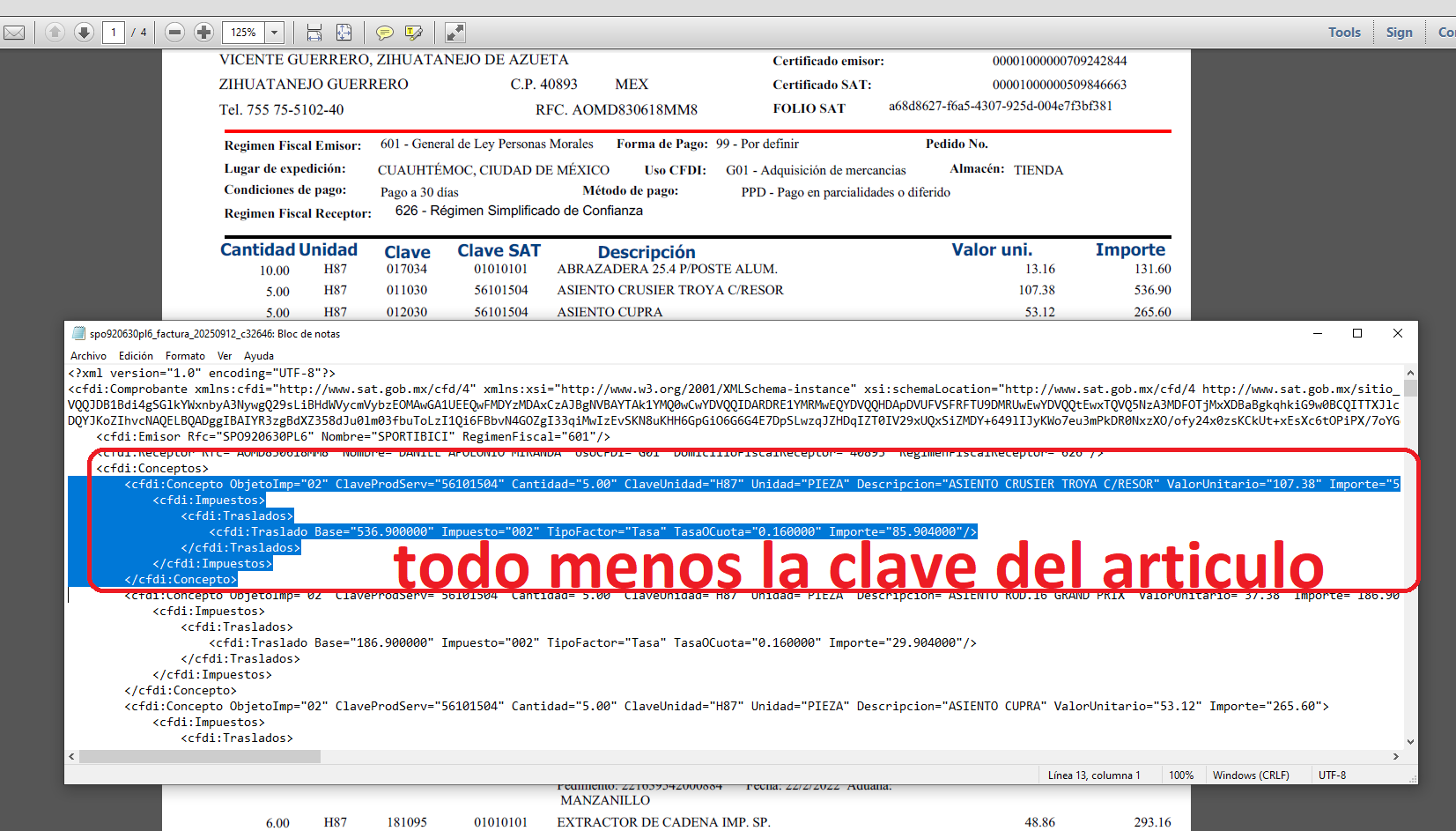Open the Sign pane
Screen dimensions: 1456x831
[1399, 33]
